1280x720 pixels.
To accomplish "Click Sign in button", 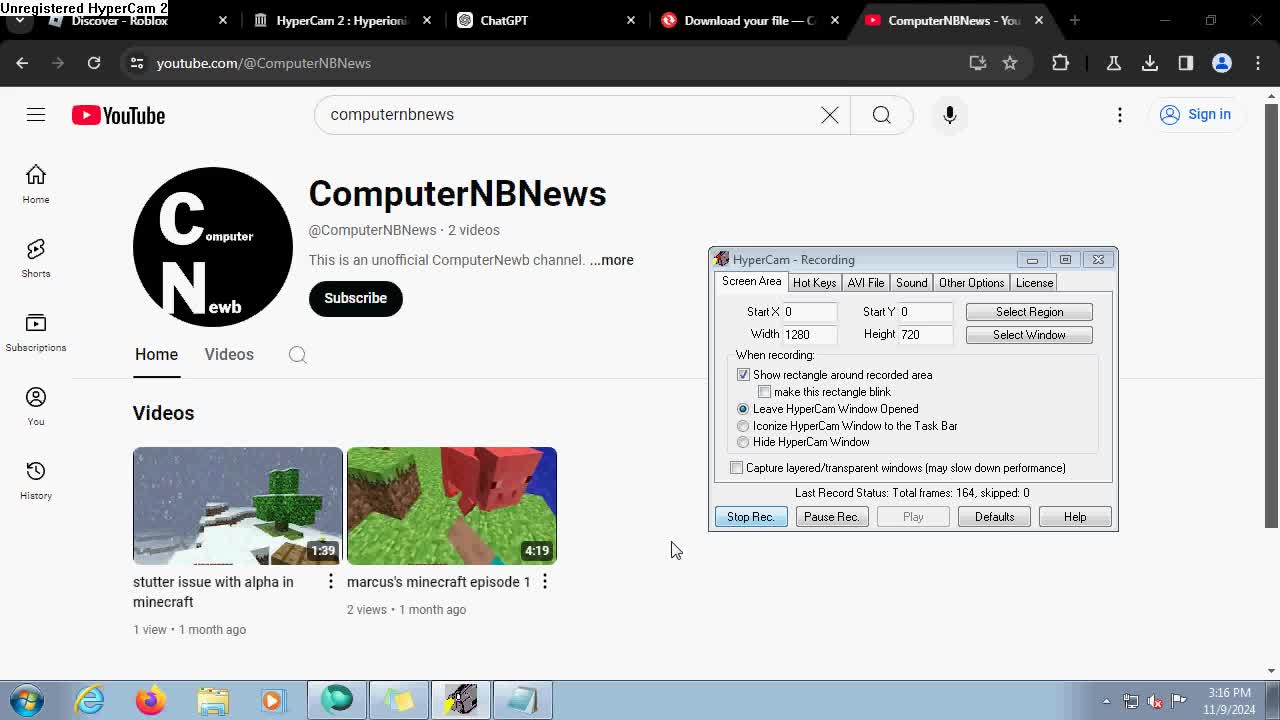I will (x=1196, y=114).
